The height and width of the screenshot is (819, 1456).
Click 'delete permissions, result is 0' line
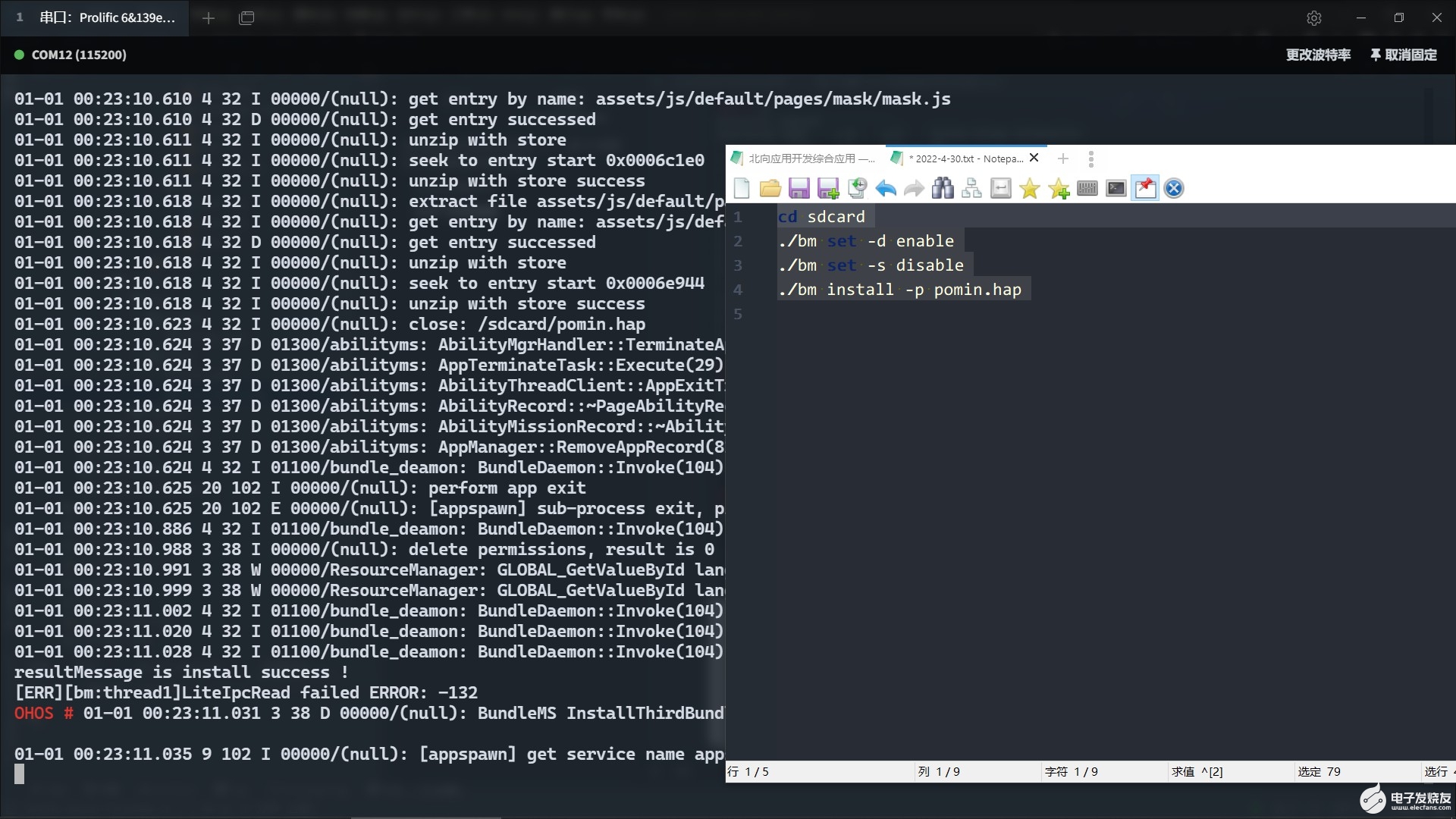(x=364, y=550)
